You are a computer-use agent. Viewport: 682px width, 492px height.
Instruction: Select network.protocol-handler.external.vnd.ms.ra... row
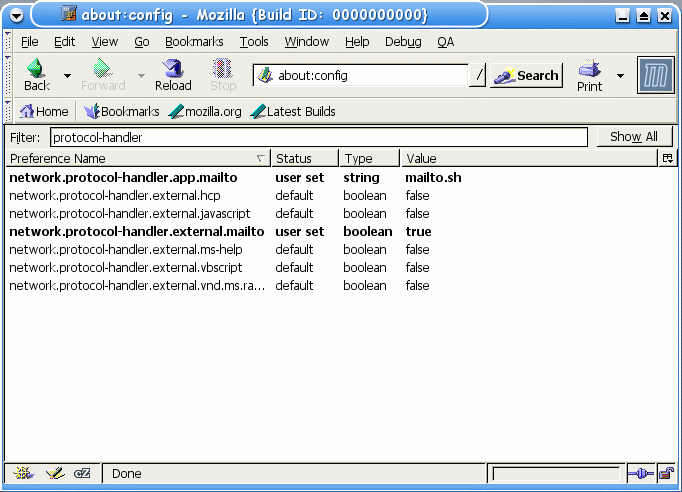(341, 285)
